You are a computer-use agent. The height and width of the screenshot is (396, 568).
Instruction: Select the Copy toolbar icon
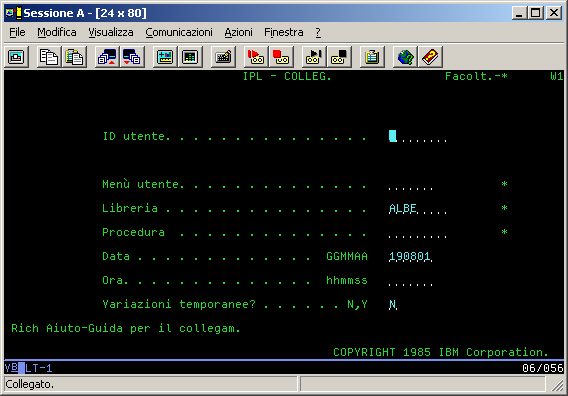pyautogui.click(x=49, y=57)
